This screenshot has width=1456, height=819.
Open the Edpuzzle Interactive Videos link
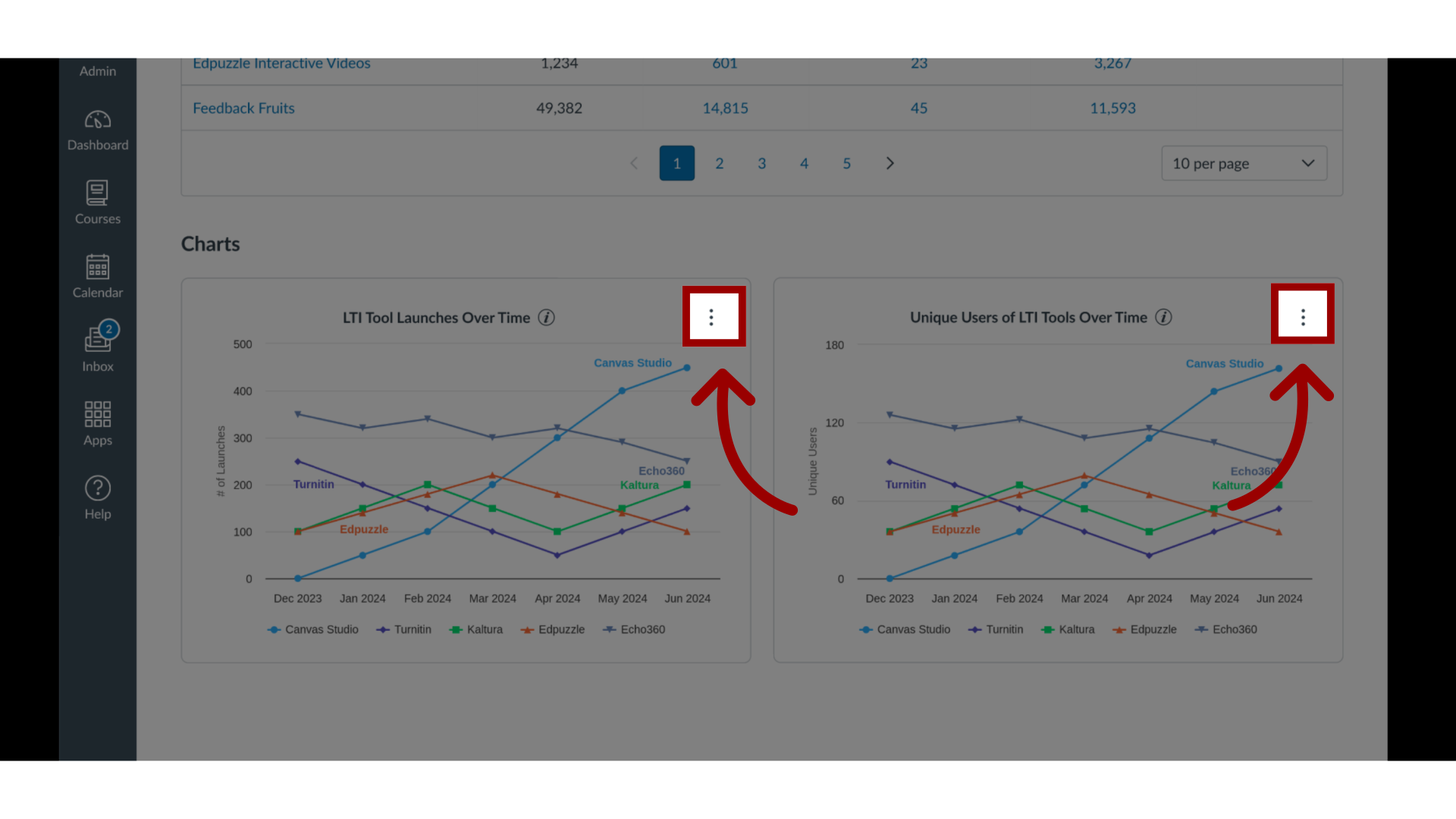click(281, 64)
